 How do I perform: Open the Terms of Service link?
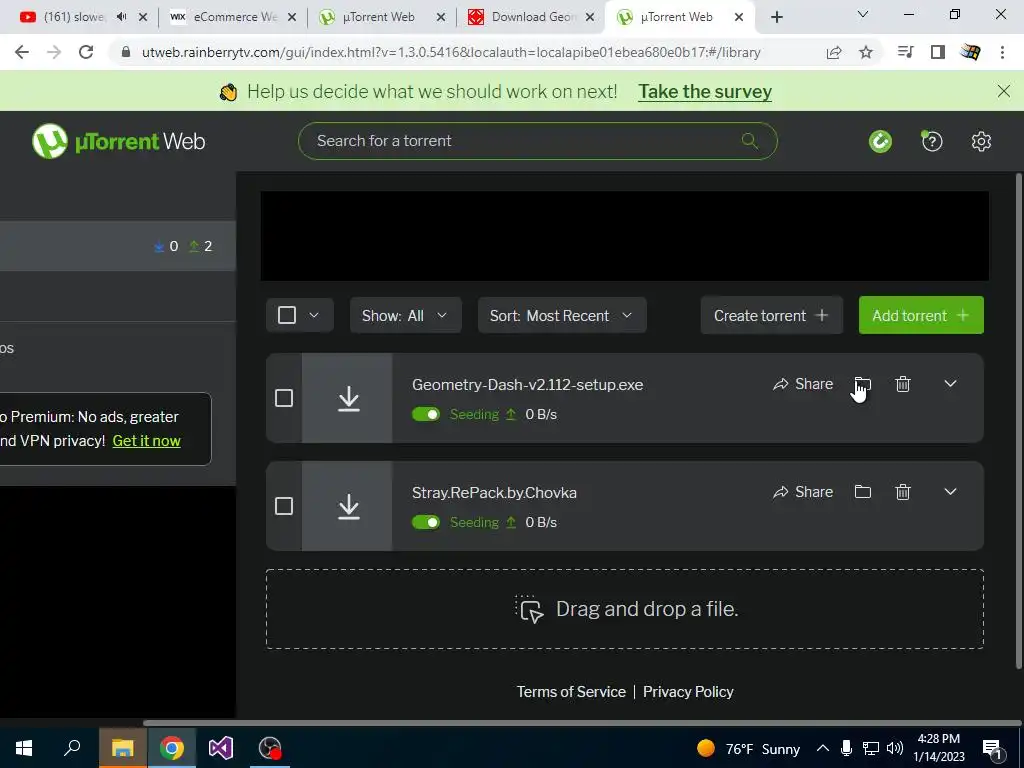[x=571, y=692]
